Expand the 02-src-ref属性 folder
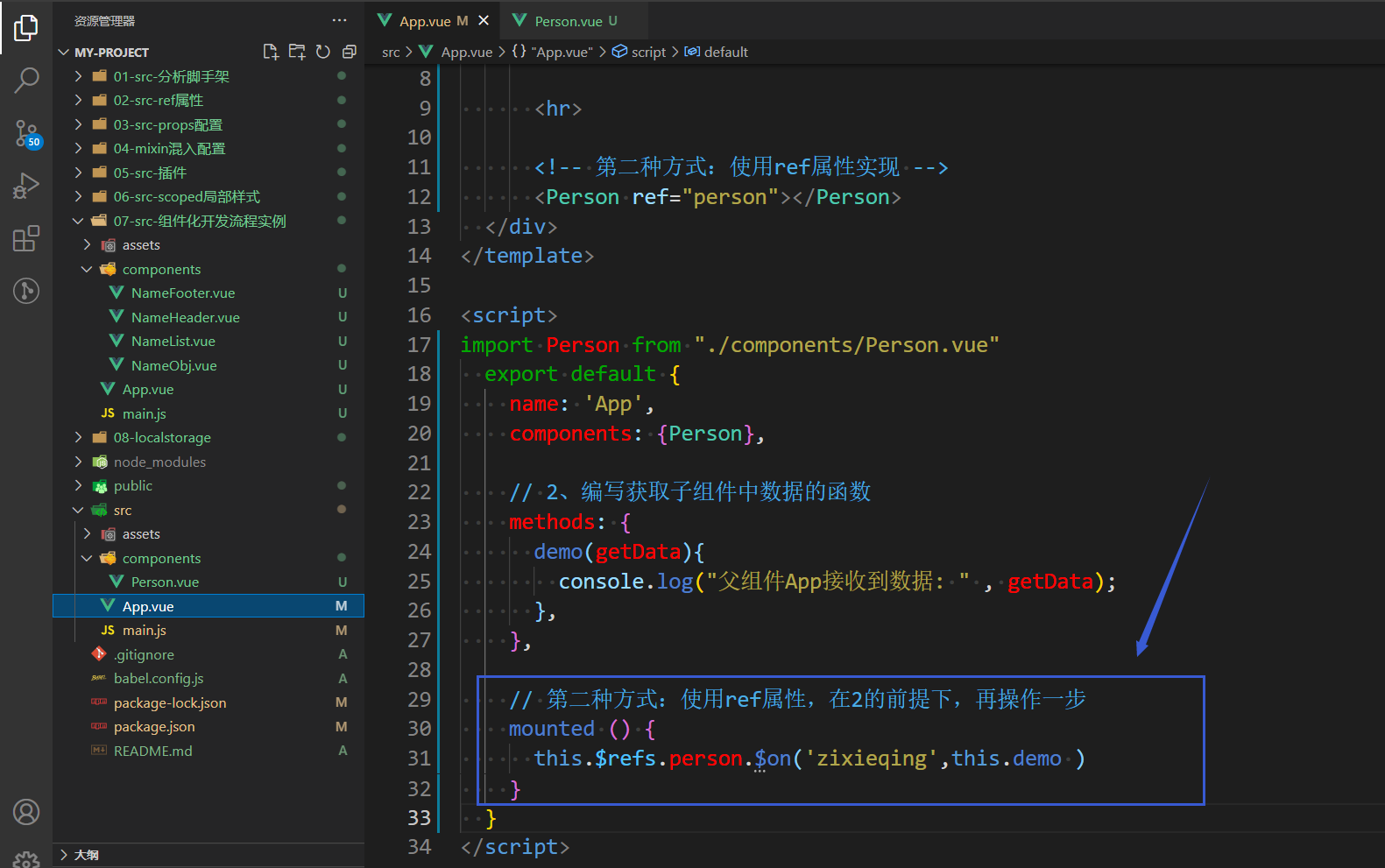This screenshot has height=868, width=1385. pos(208,101)
